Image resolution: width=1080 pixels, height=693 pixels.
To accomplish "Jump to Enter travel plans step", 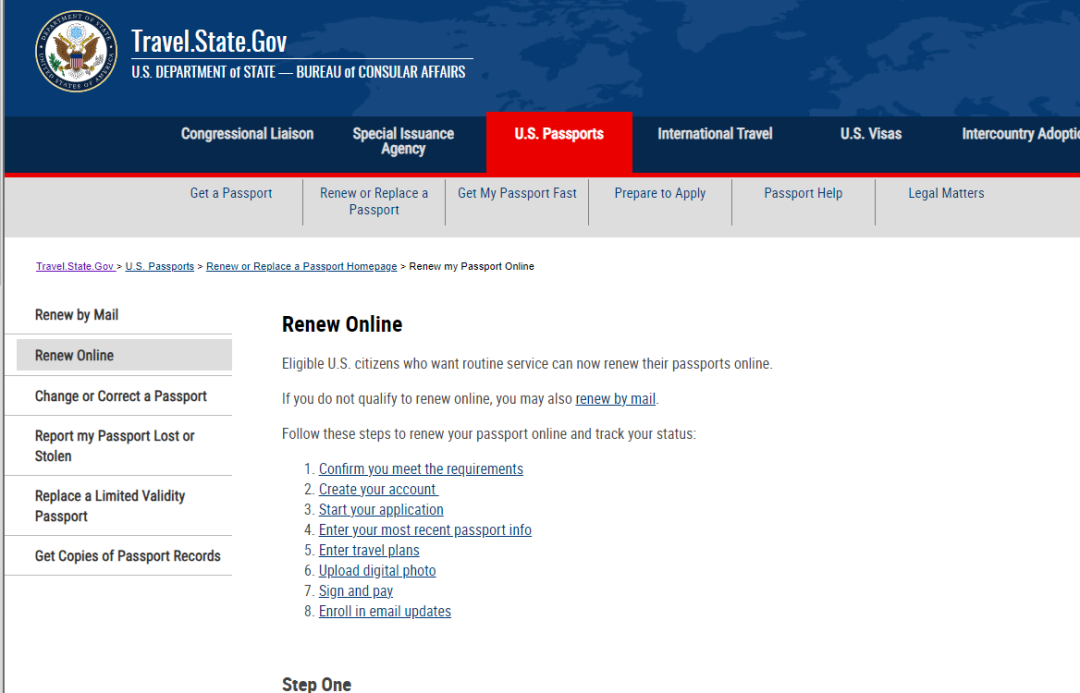I will 368,550.
